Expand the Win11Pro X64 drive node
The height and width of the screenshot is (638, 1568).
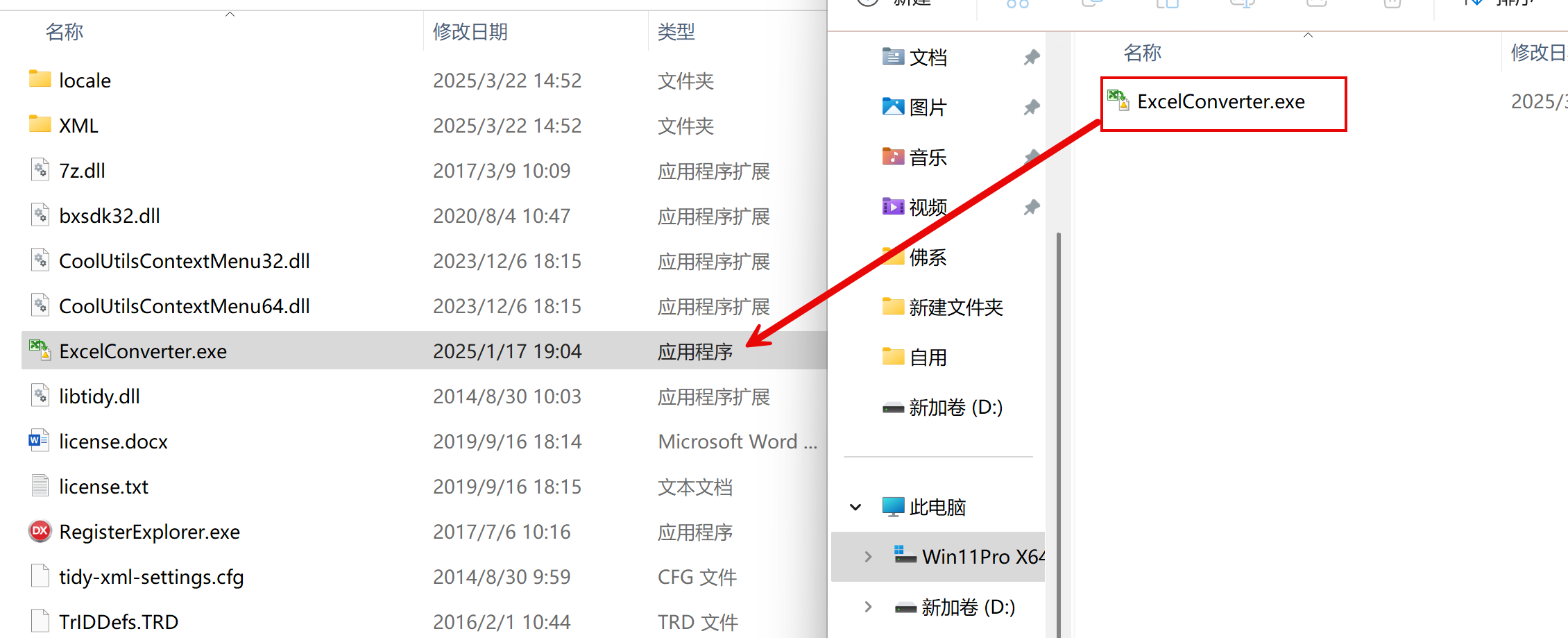coord(868,557)
